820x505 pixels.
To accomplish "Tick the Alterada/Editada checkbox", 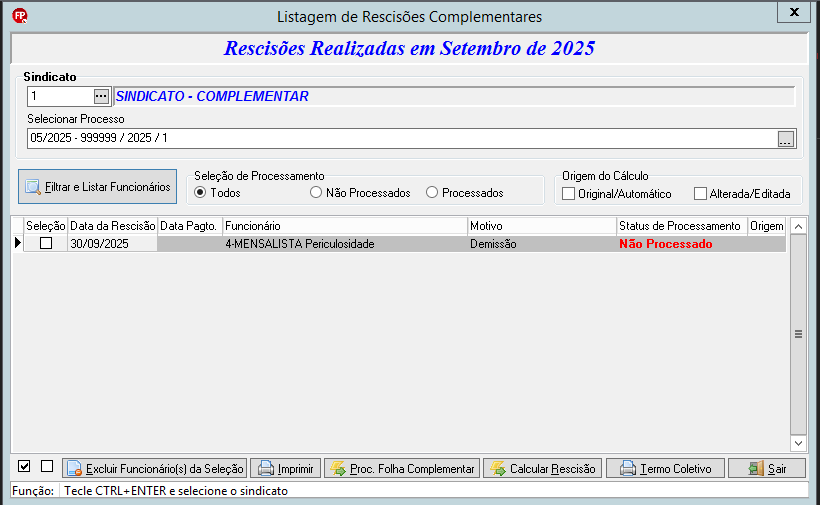I will tap(700, 193).
